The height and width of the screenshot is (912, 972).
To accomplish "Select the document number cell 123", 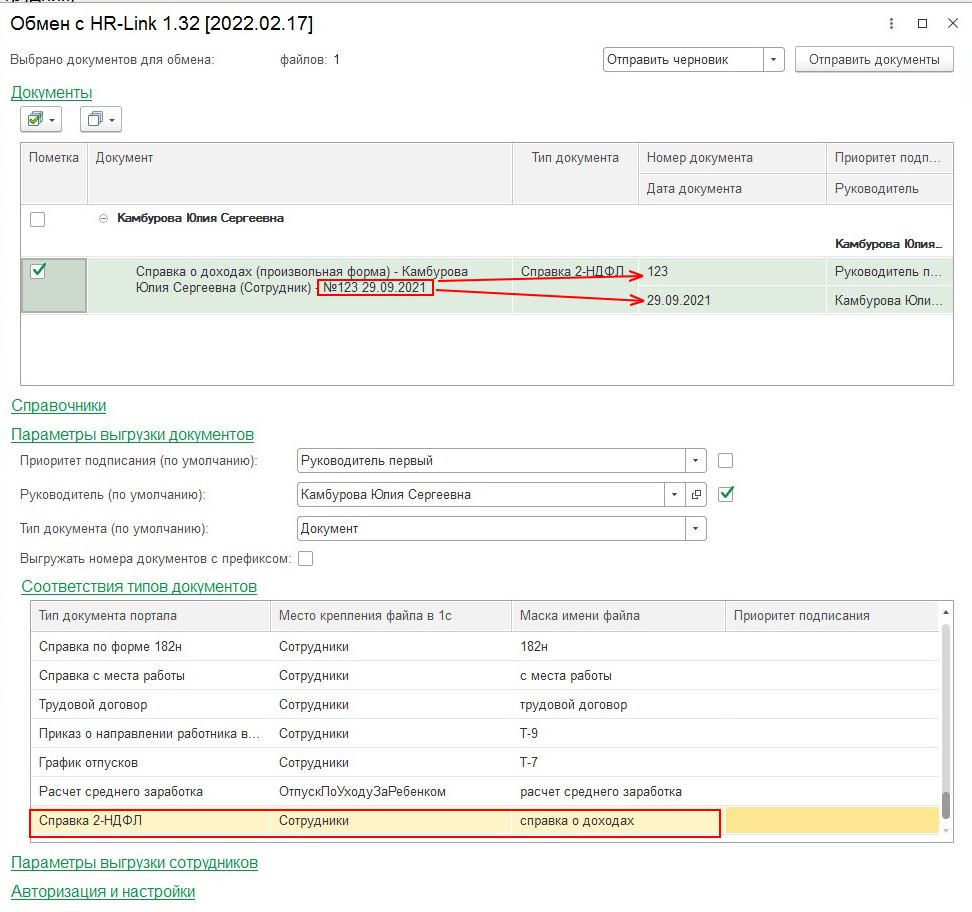I will (732, 272).
